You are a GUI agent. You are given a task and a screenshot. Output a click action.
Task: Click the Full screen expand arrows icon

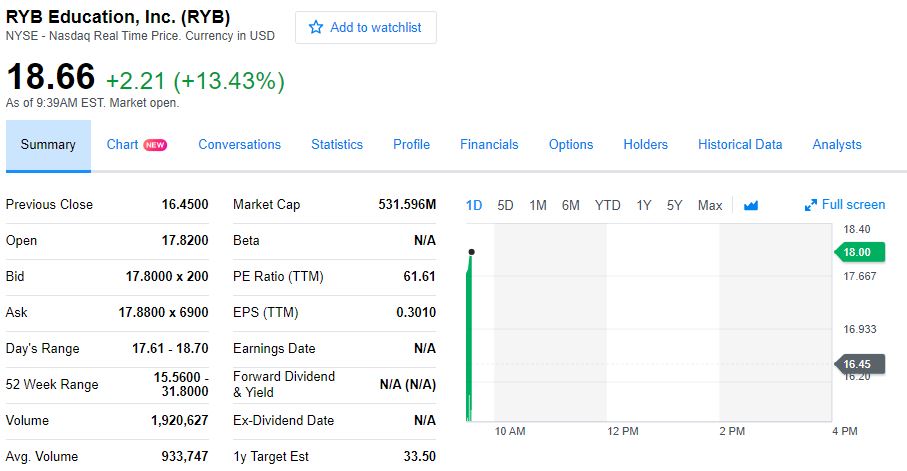[811, 205]
